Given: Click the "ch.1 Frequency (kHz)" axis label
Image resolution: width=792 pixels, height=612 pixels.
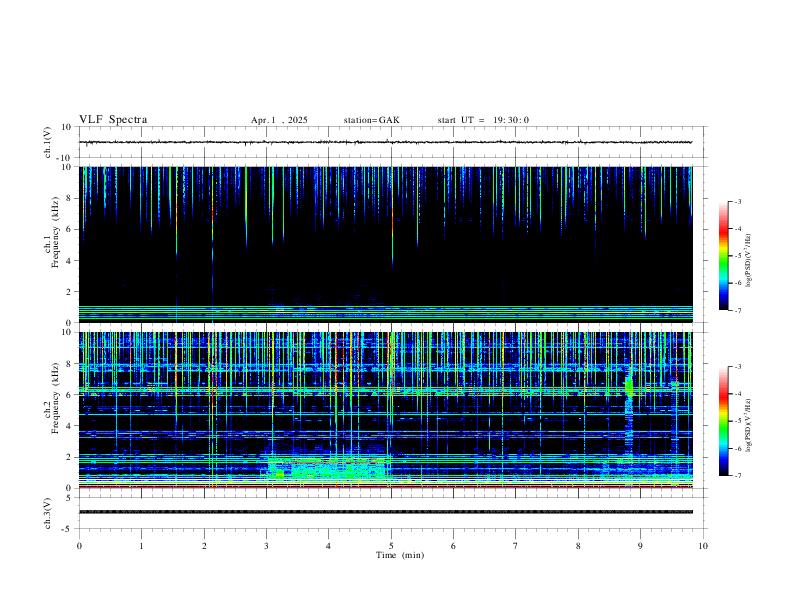Looking at the screenshot, I should click(51, 233).
